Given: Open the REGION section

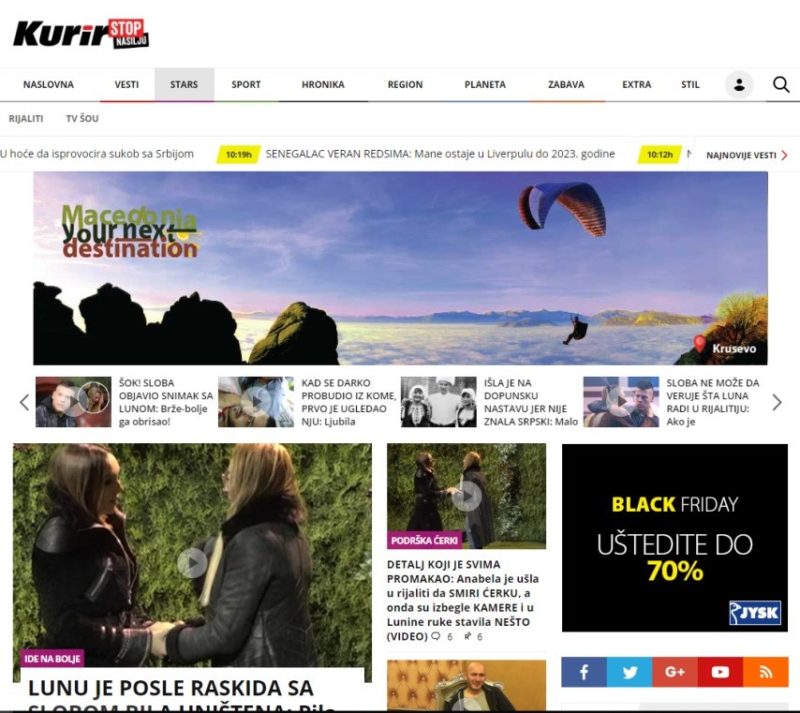Looking at the screenshot, I should tap(405, 85).
